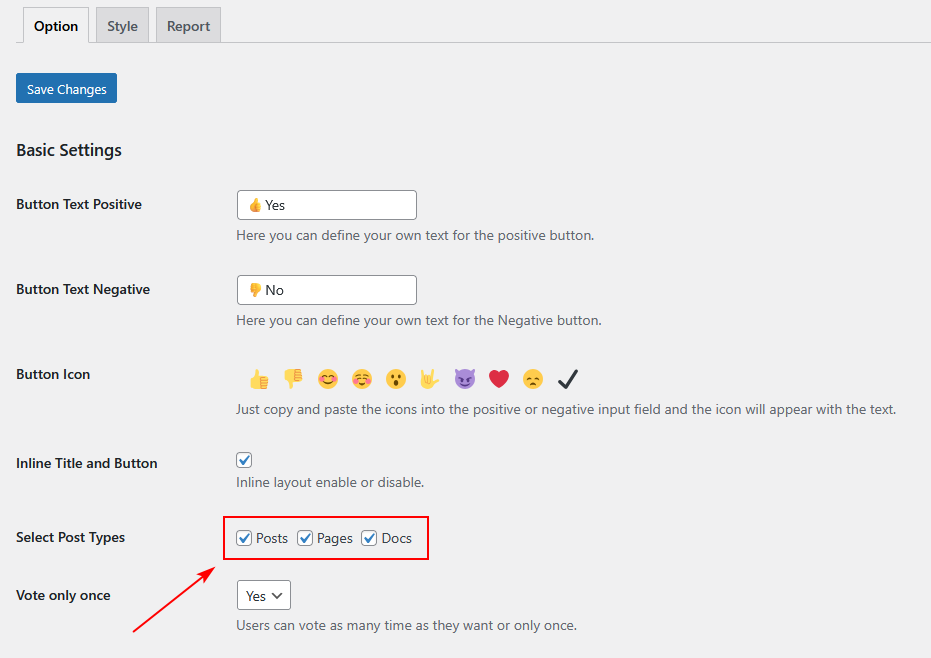The height and width of the screenshot is (658, 931).
Task: Uncheck the Docs post type checkbox
Action: point(370,538)
